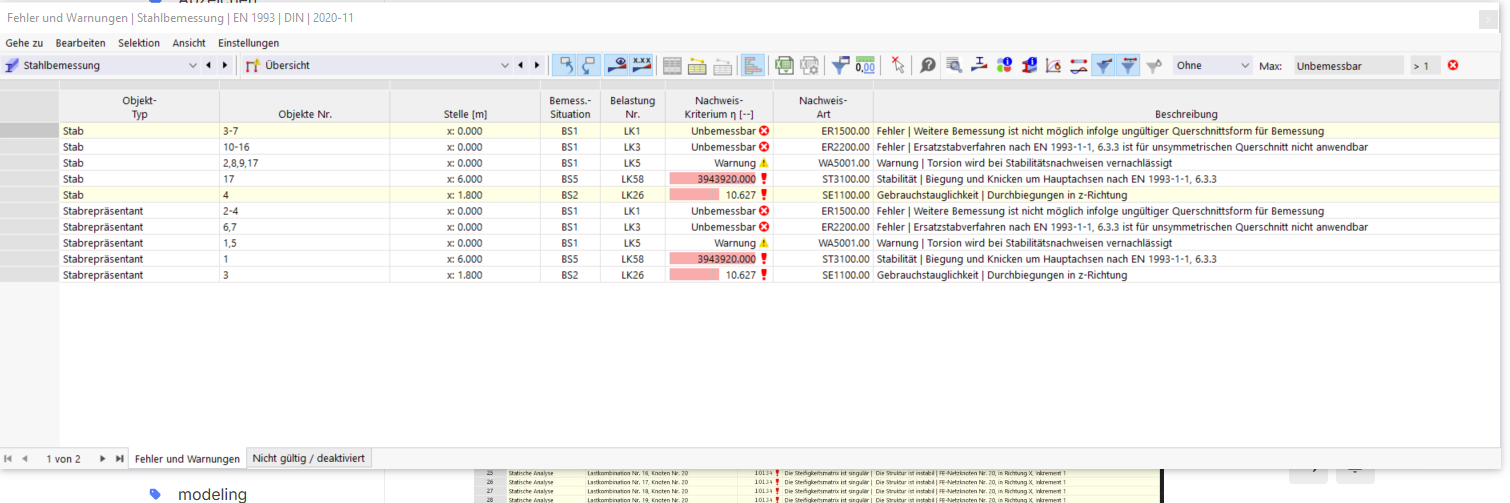The width and height of the screenshot is (1510, 503).
Task: Click the Max 'Unbemessbar' field
Action: click(x=1348, y=65)
